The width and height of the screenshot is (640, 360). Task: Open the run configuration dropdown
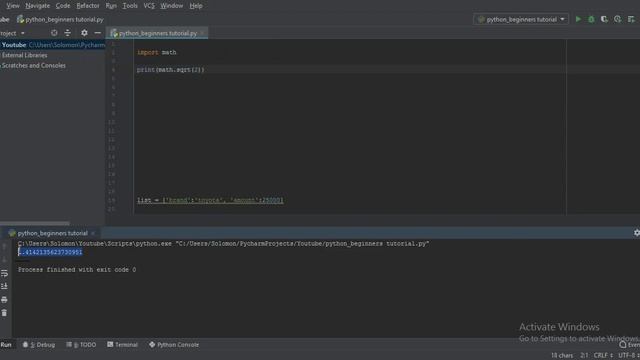[521, 19]
